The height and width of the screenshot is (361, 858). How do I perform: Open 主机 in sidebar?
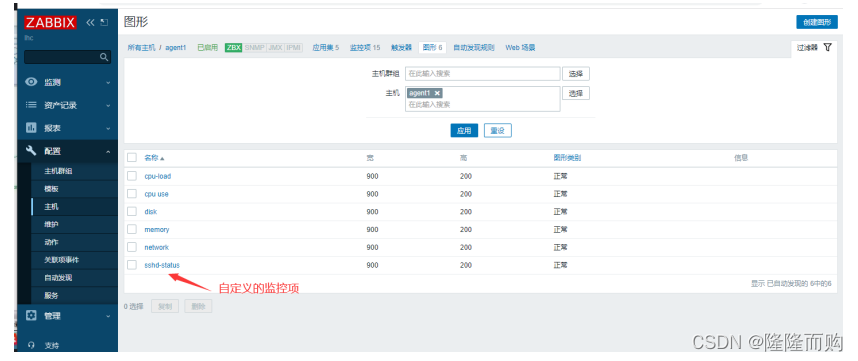(51, 207)
